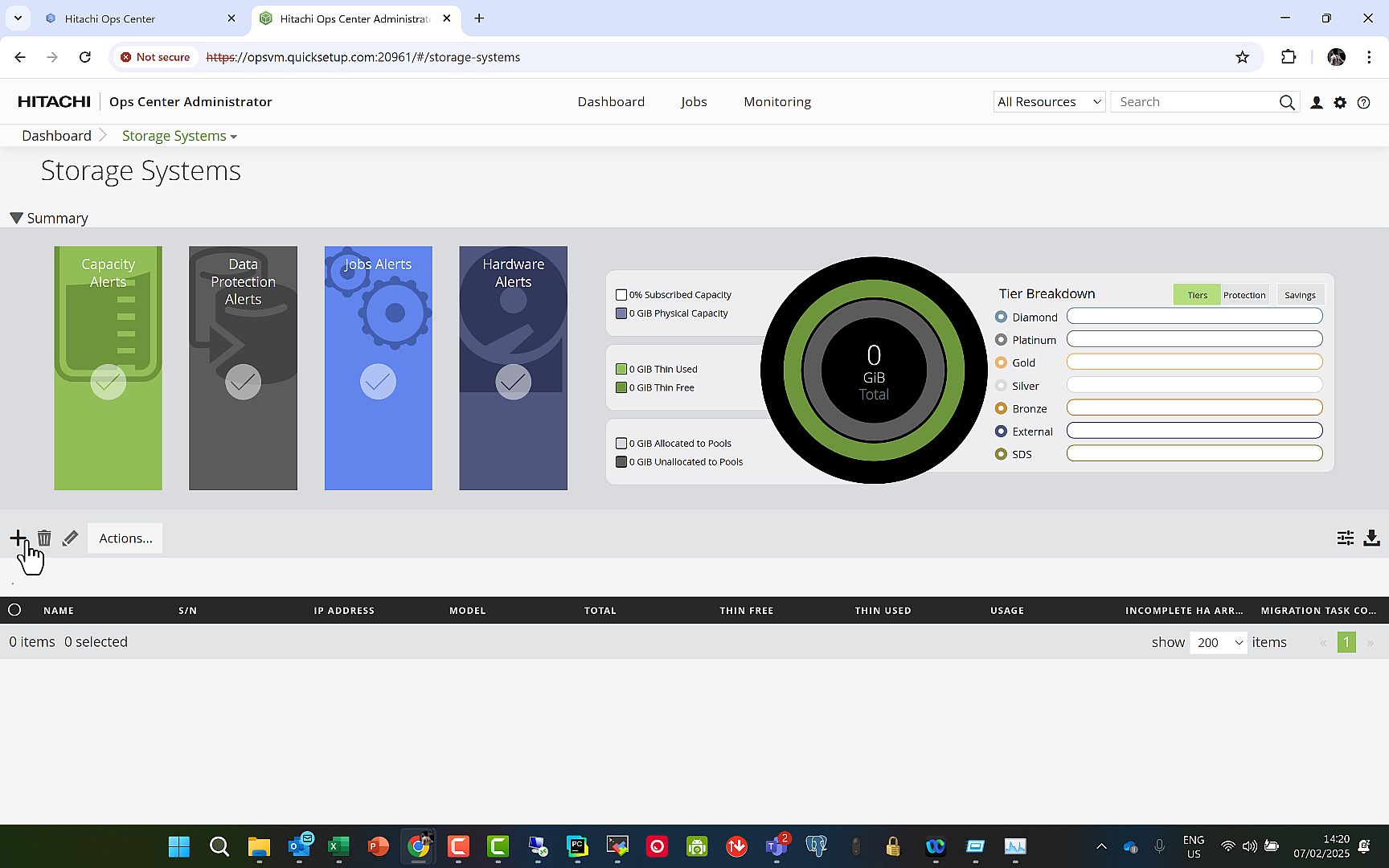Click the 0 GiB Total donut chart
The height and width of the screenshot is (868, 1389).
click(x=874, y=371)
